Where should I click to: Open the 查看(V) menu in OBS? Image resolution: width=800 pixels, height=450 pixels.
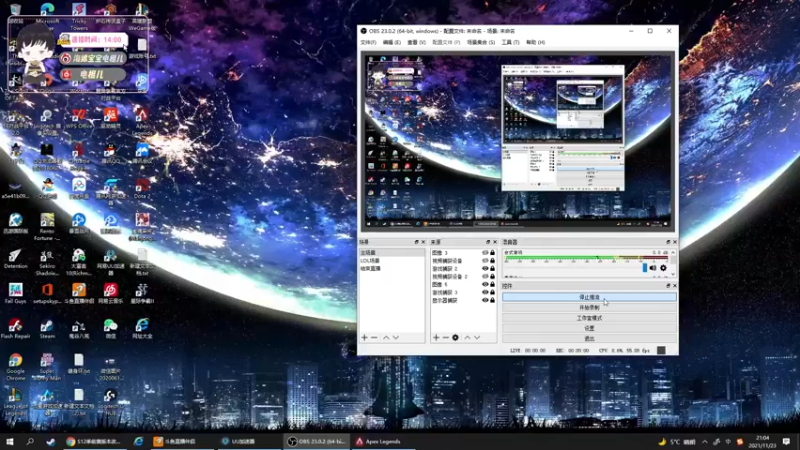(416, 42)
